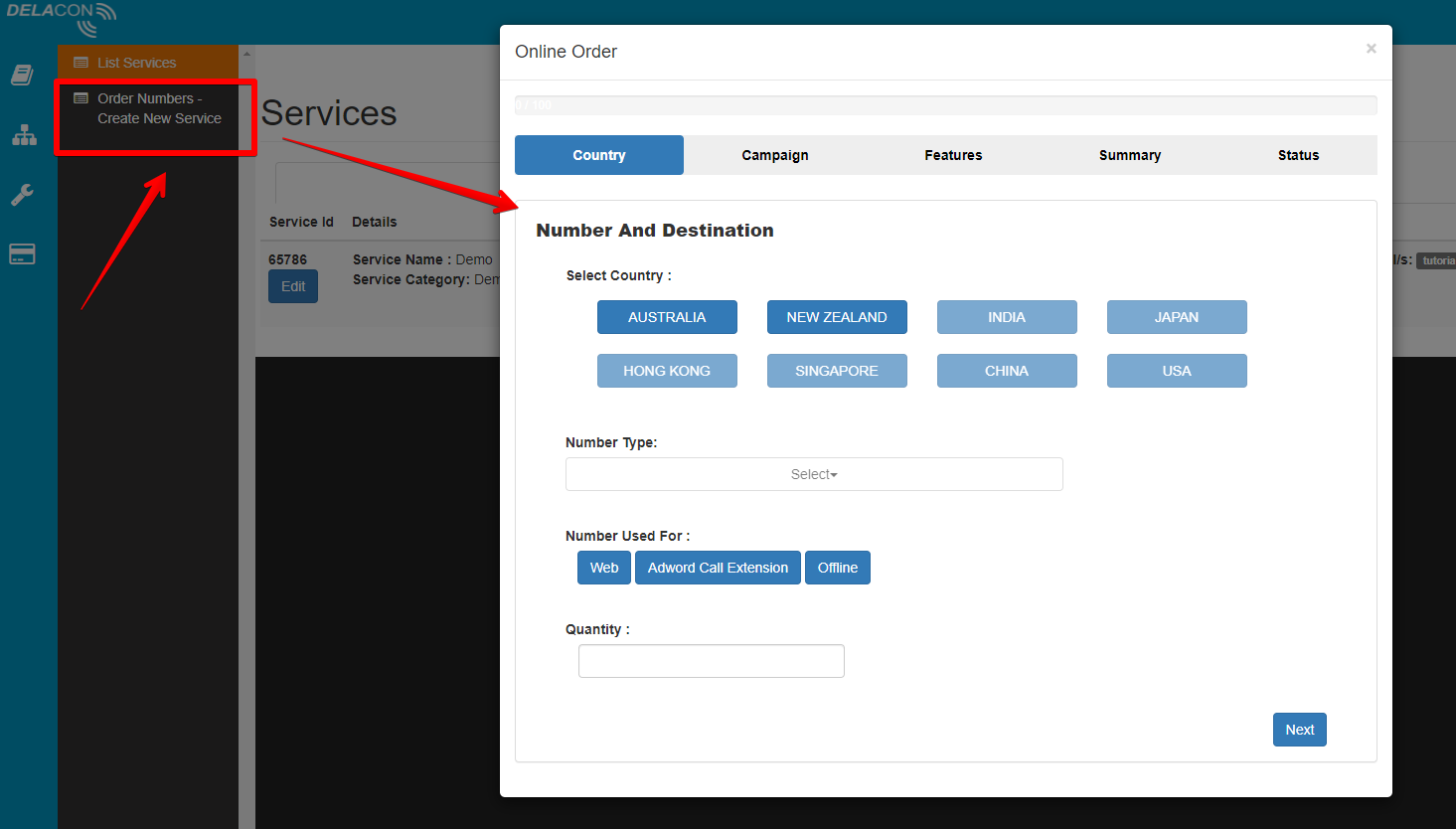Select CHINA as country
This screenshot has height=829, width=1456.
[1007, 371]
